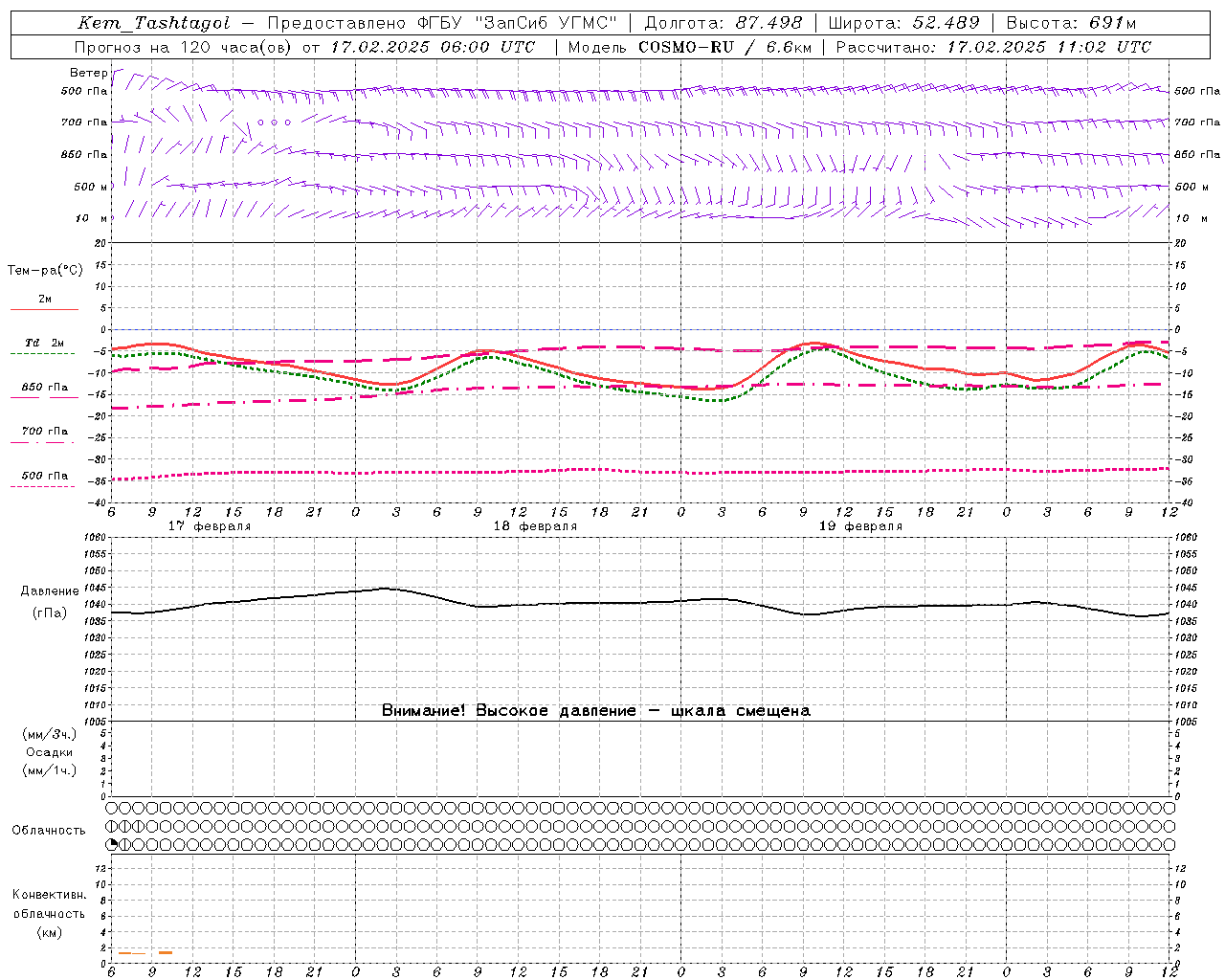The width and height of the screenshot is (1225, 980).
Task: Click the 17 февраля date label
Action: coord(210,526)
